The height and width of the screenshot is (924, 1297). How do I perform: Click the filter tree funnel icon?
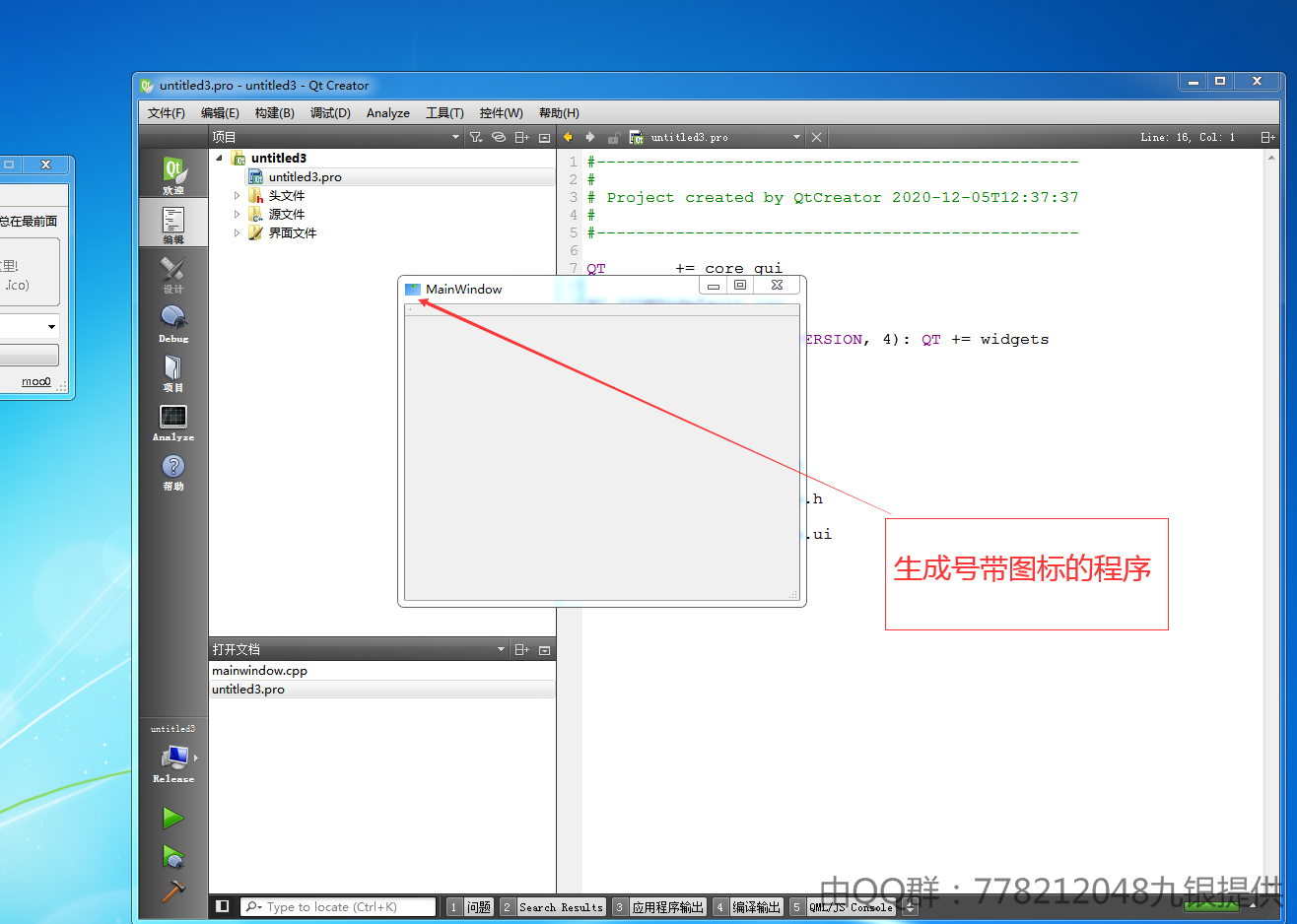pos(476,137)
